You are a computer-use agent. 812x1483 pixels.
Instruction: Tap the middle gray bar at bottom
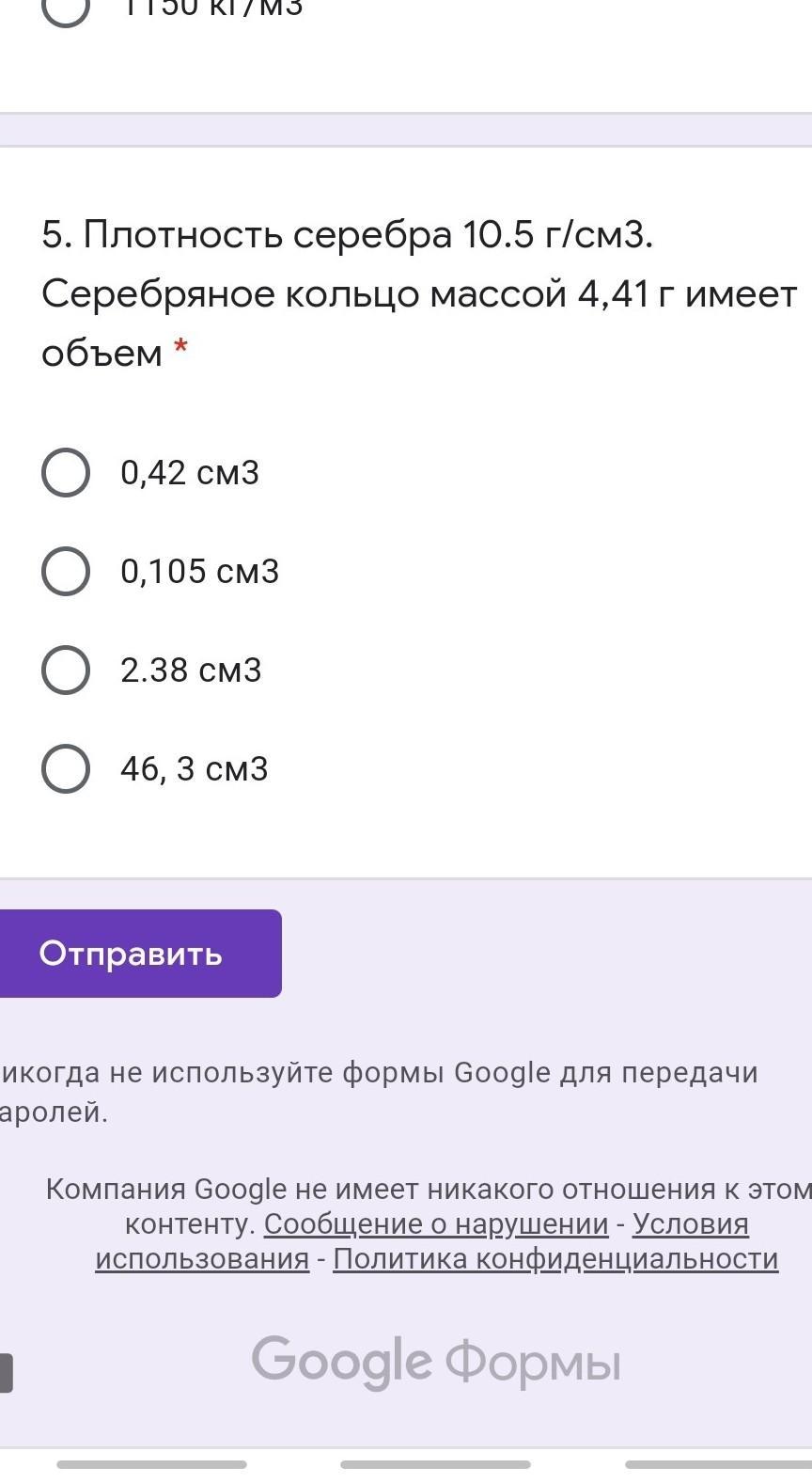click(435, 1464)
